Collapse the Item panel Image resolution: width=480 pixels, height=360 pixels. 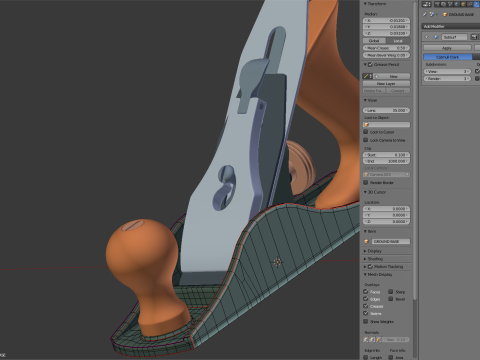[x=365, y=231]
